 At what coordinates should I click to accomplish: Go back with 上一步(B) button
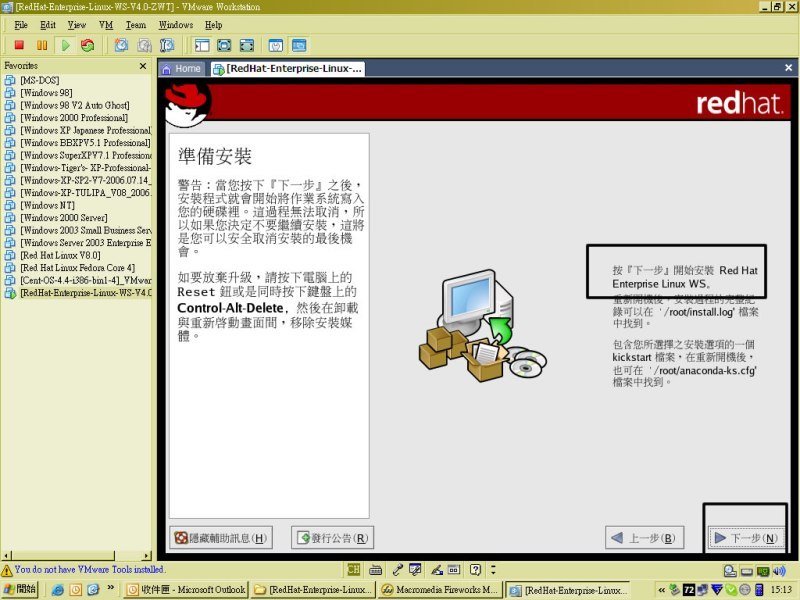[644, 538]
